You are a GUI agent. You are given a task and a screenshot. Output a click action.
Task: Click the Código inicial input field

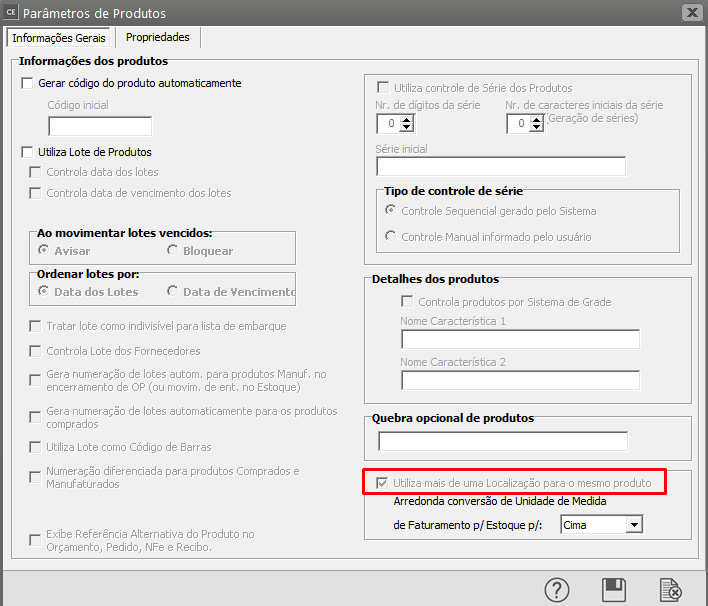[100, 126]
